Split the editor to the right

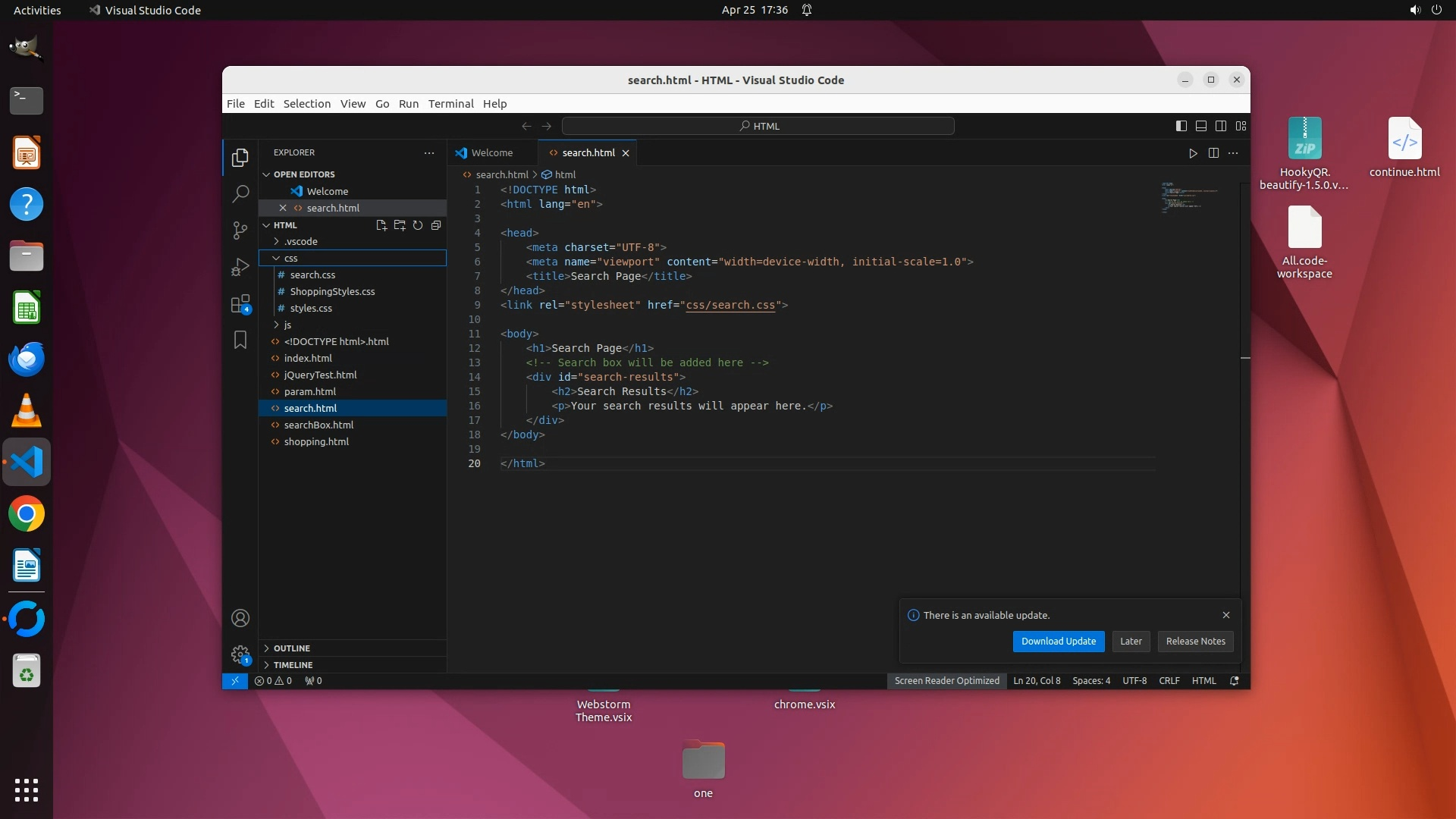tap(1213, 153)
